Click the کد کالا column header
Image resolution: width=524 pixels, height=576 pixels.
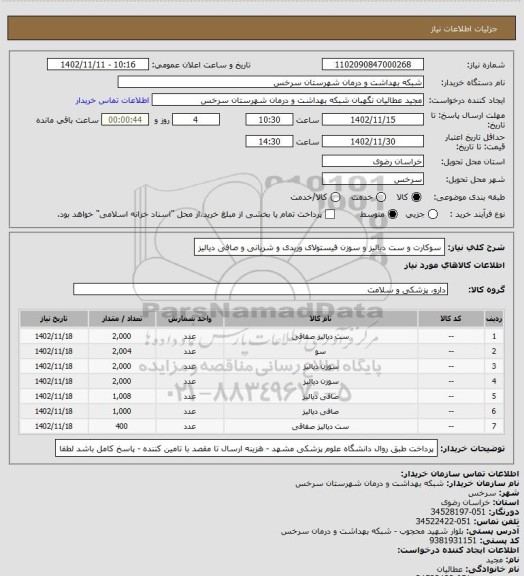click(x=451, y=318)
